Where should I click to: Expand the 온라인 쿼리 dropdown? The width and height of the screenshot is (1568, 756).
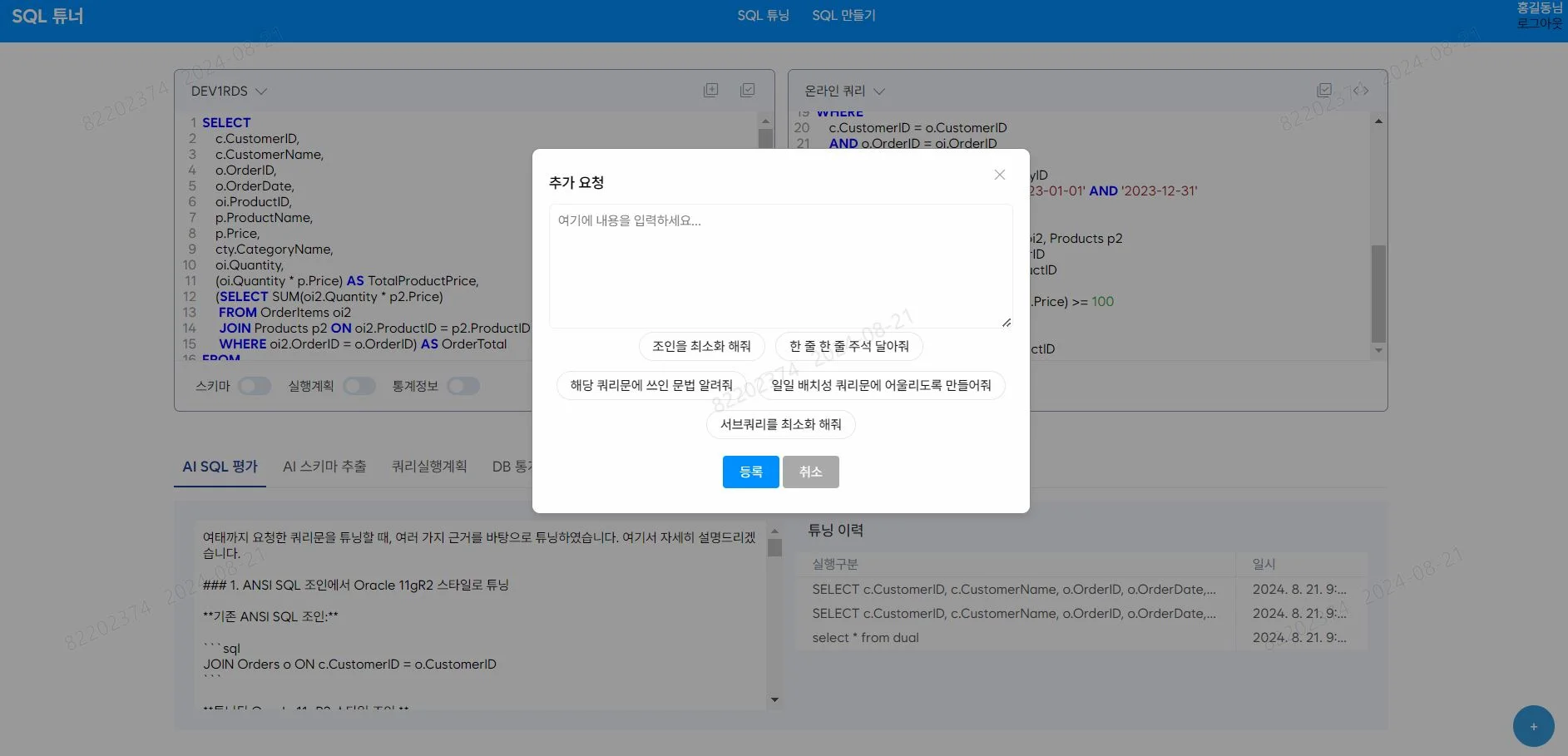(x=843, y=91)
